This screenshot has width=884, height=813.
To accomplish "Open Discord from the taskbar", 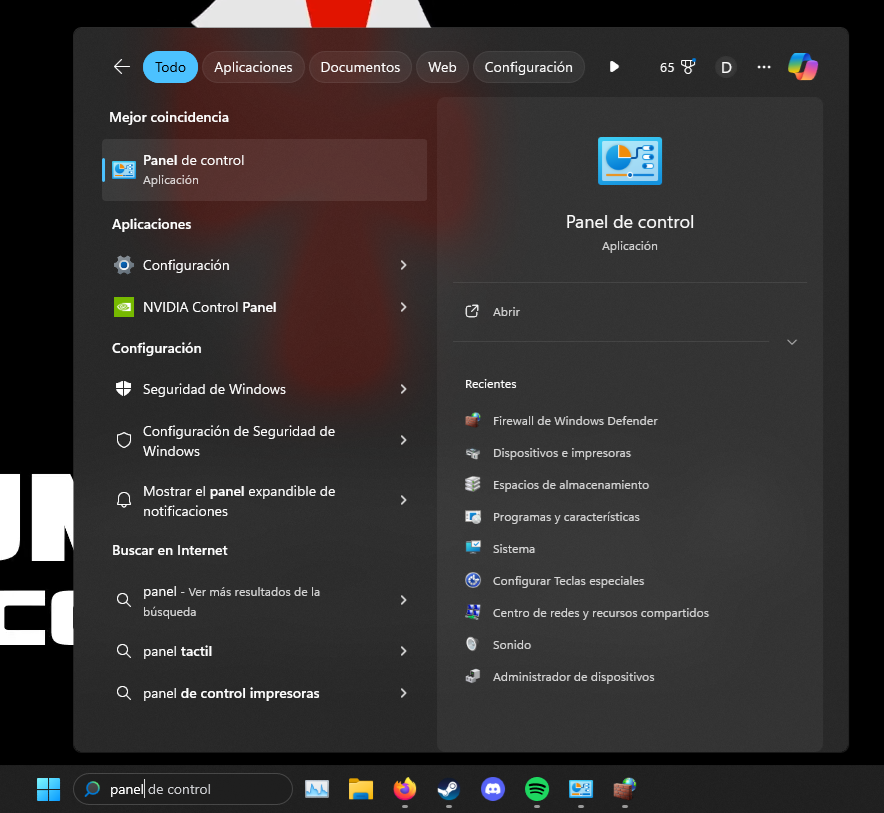I will click(493, 789).
